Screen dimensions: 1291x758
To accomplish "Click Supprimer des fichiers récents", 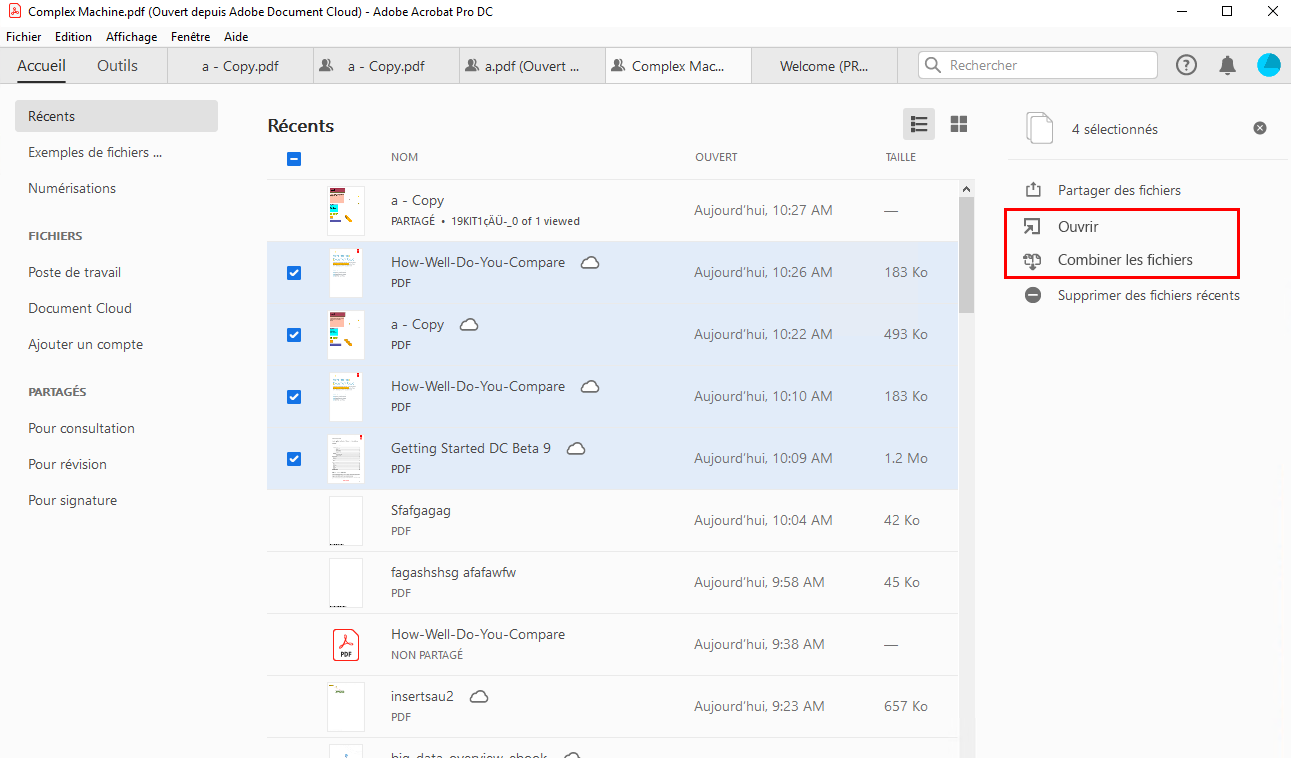I will [x=1148, y=295].
